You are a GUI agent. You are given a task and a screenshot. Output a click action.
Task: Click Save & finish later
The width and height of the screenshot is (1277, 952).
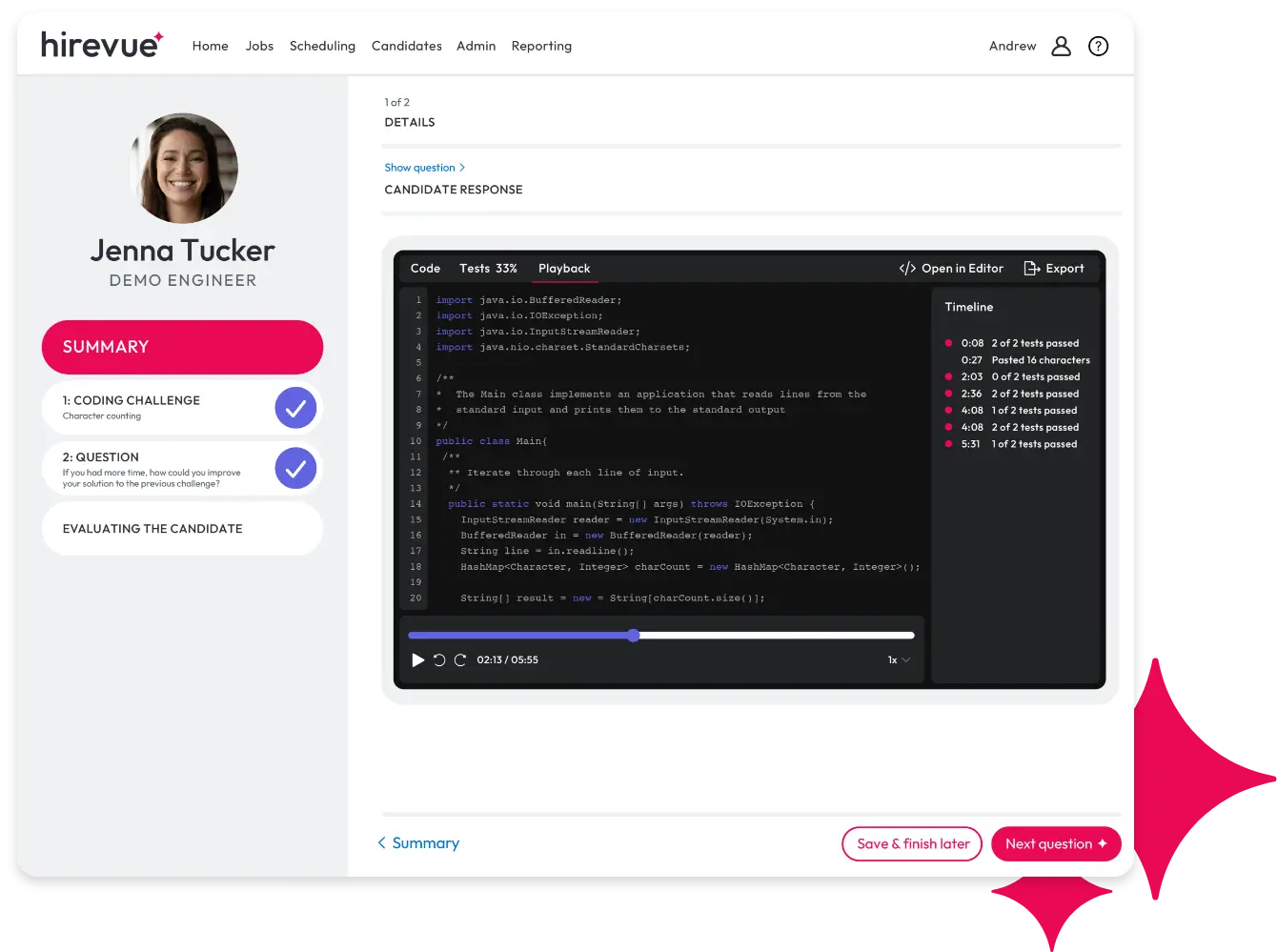pos(912,843)
